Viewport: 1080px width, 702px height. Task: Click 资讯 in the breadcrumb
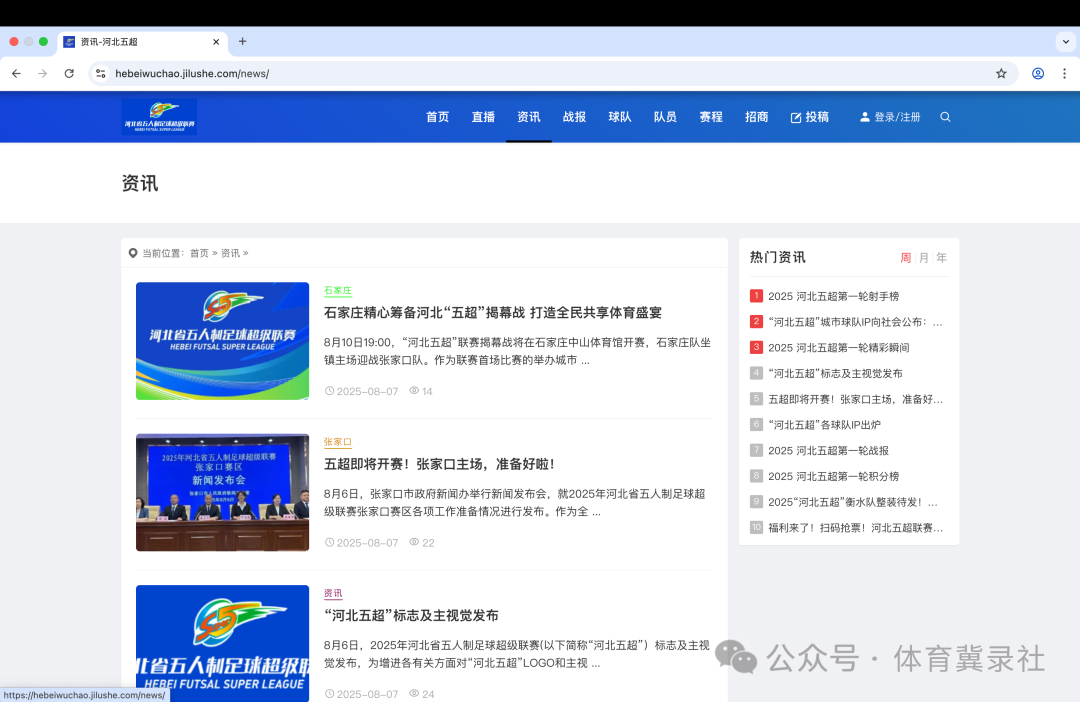pyautogui.click(x=230, y=254)
